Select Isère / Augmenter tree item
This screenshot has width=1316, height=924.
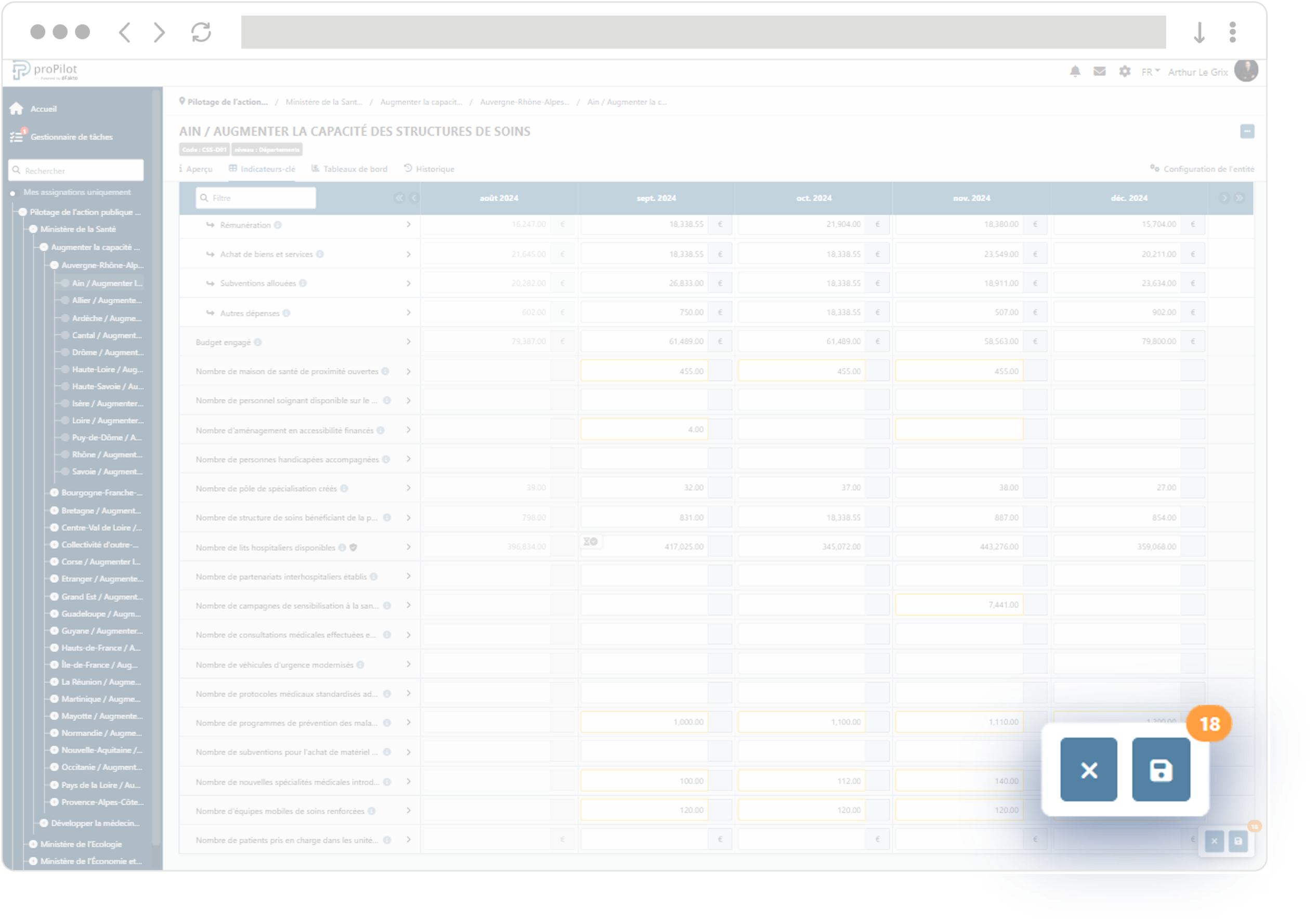click(x=107, y=404)
